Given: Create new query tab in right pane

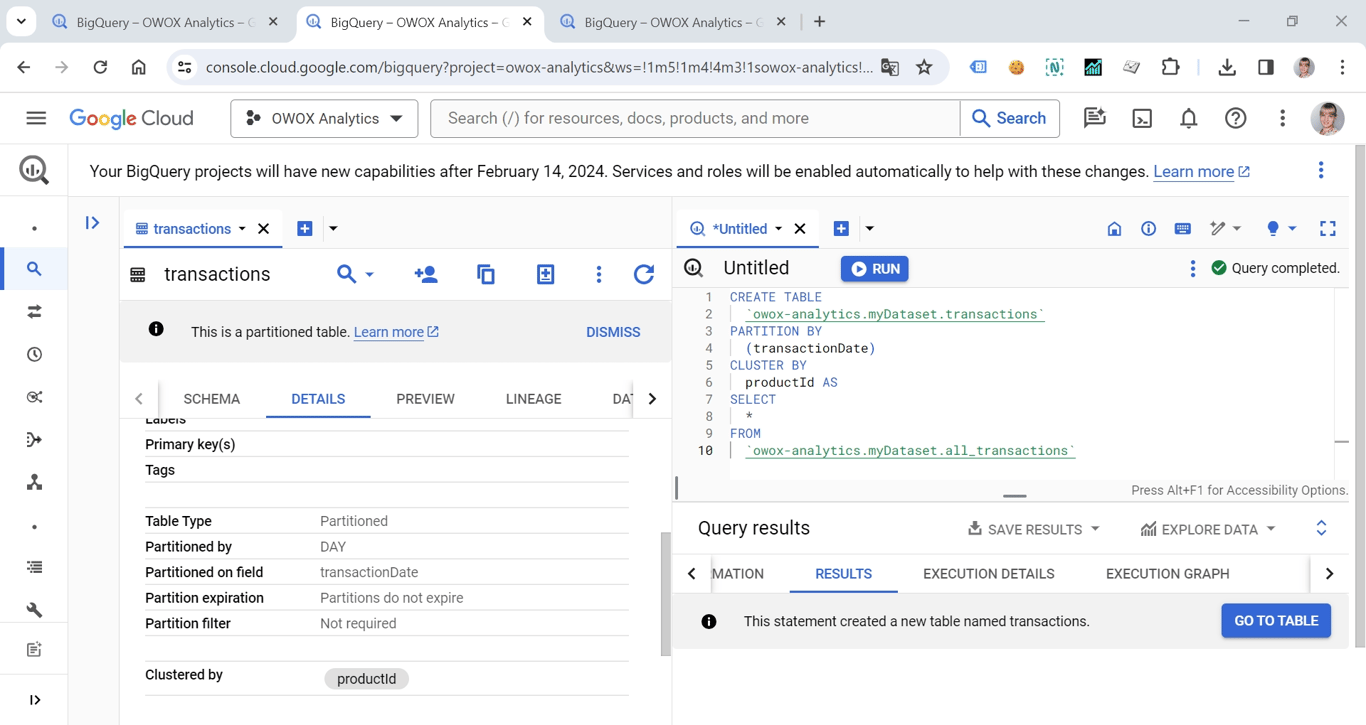Looking at the screenshot, I should tap(841, 229).
